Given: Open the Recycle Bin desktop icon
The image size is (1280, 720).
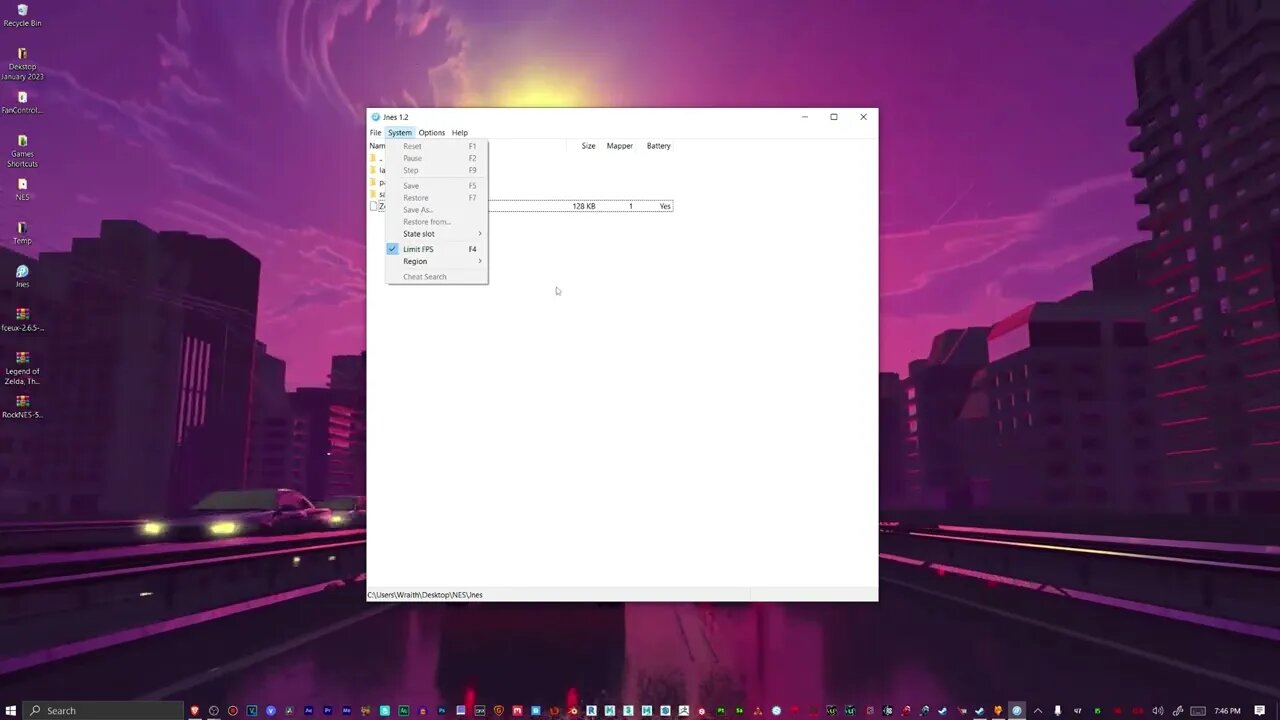Looking at the screenshot, I should [x=22, y=15].
